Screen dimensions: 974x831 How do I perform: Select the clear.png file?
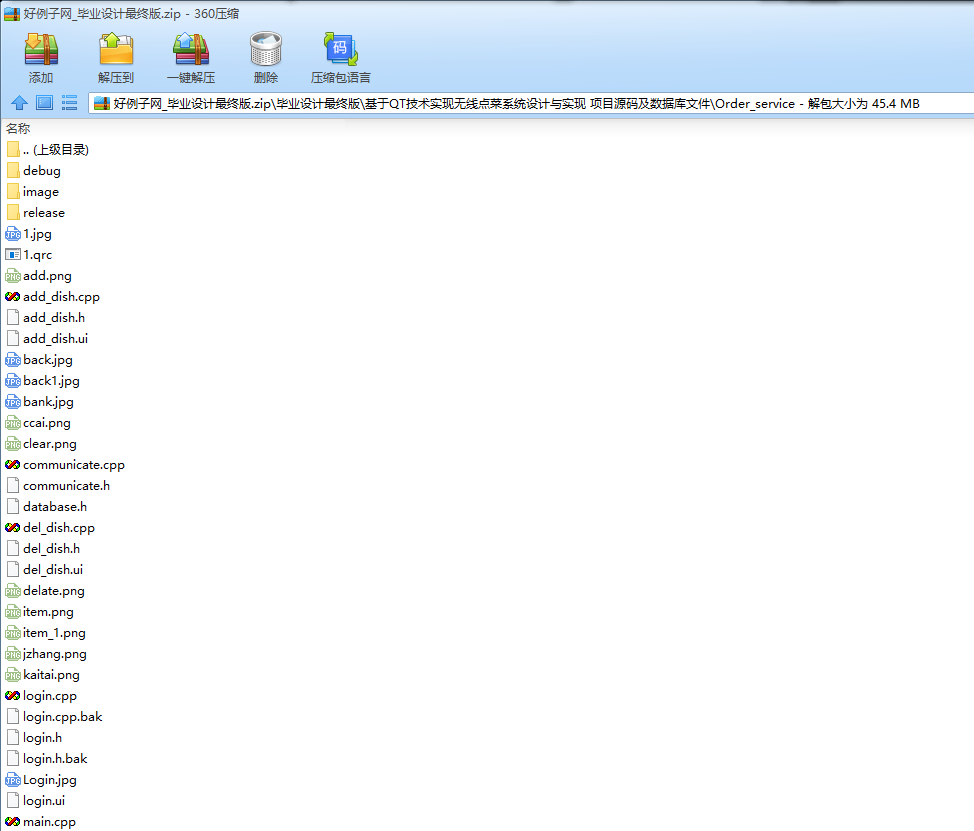[x=41, y=444]
